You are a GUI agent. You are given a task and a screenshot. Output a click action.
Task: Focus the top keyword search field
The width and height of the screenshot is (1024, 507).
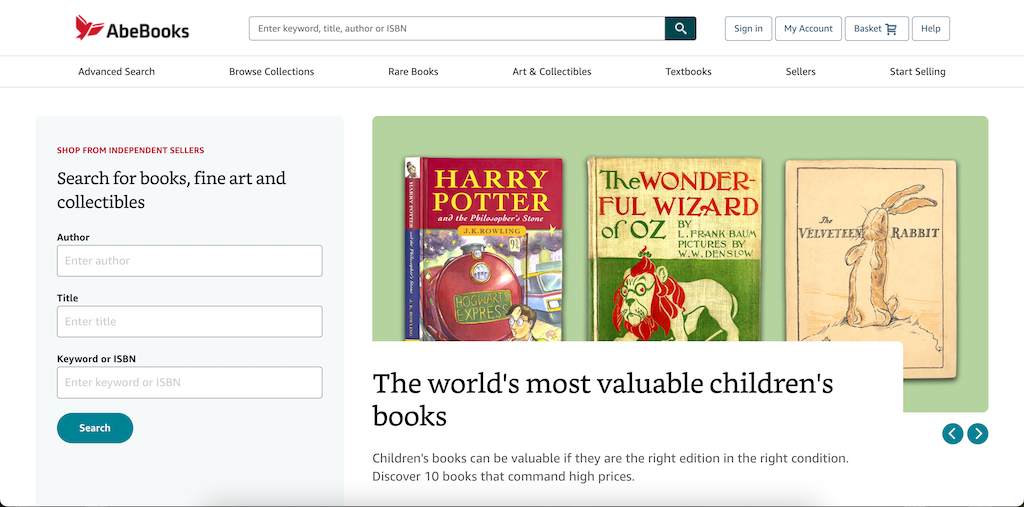tap(456, 29)
